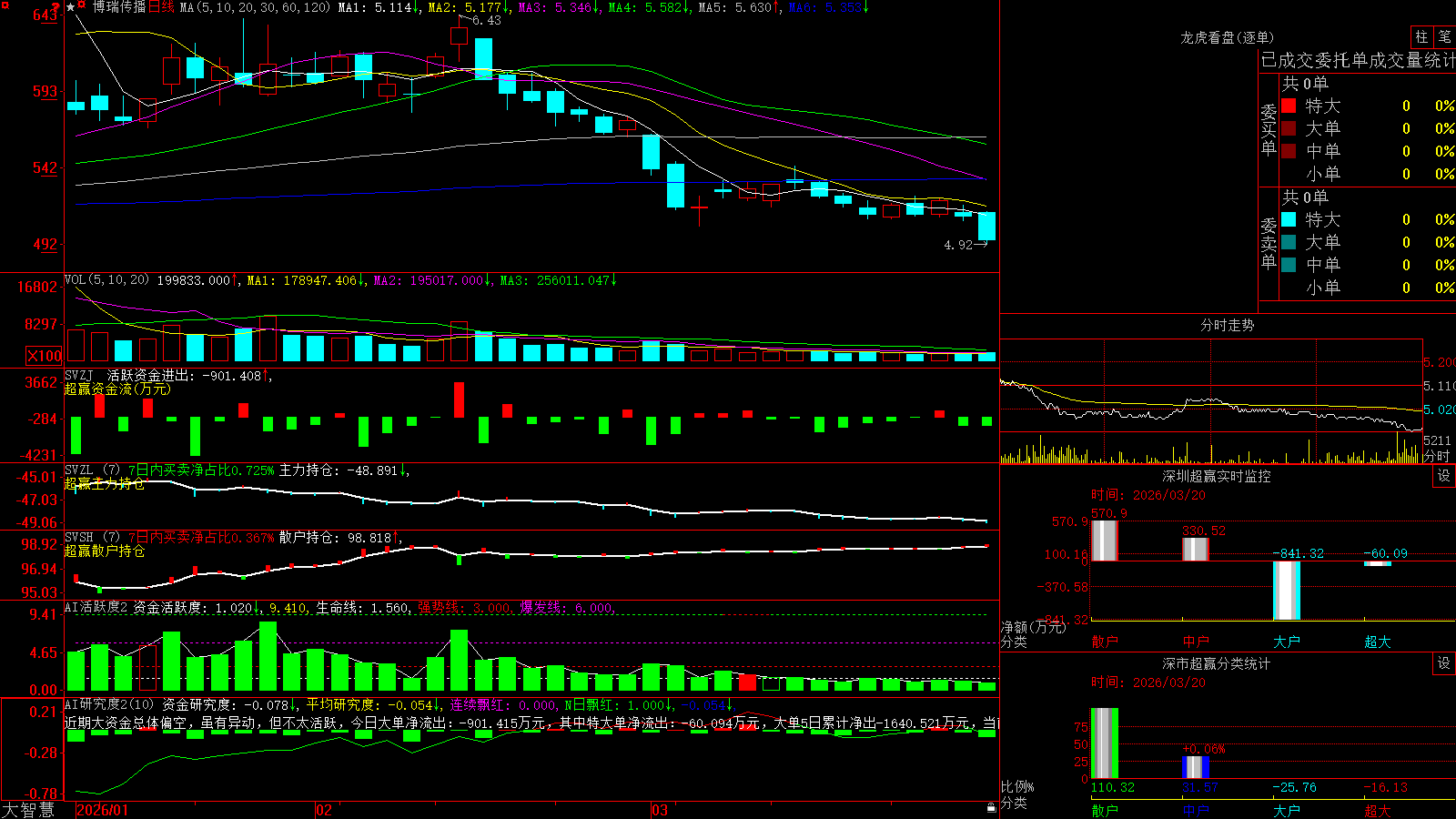Open 设 settings for 深圳超赢实时监控

coord(1444,476)
